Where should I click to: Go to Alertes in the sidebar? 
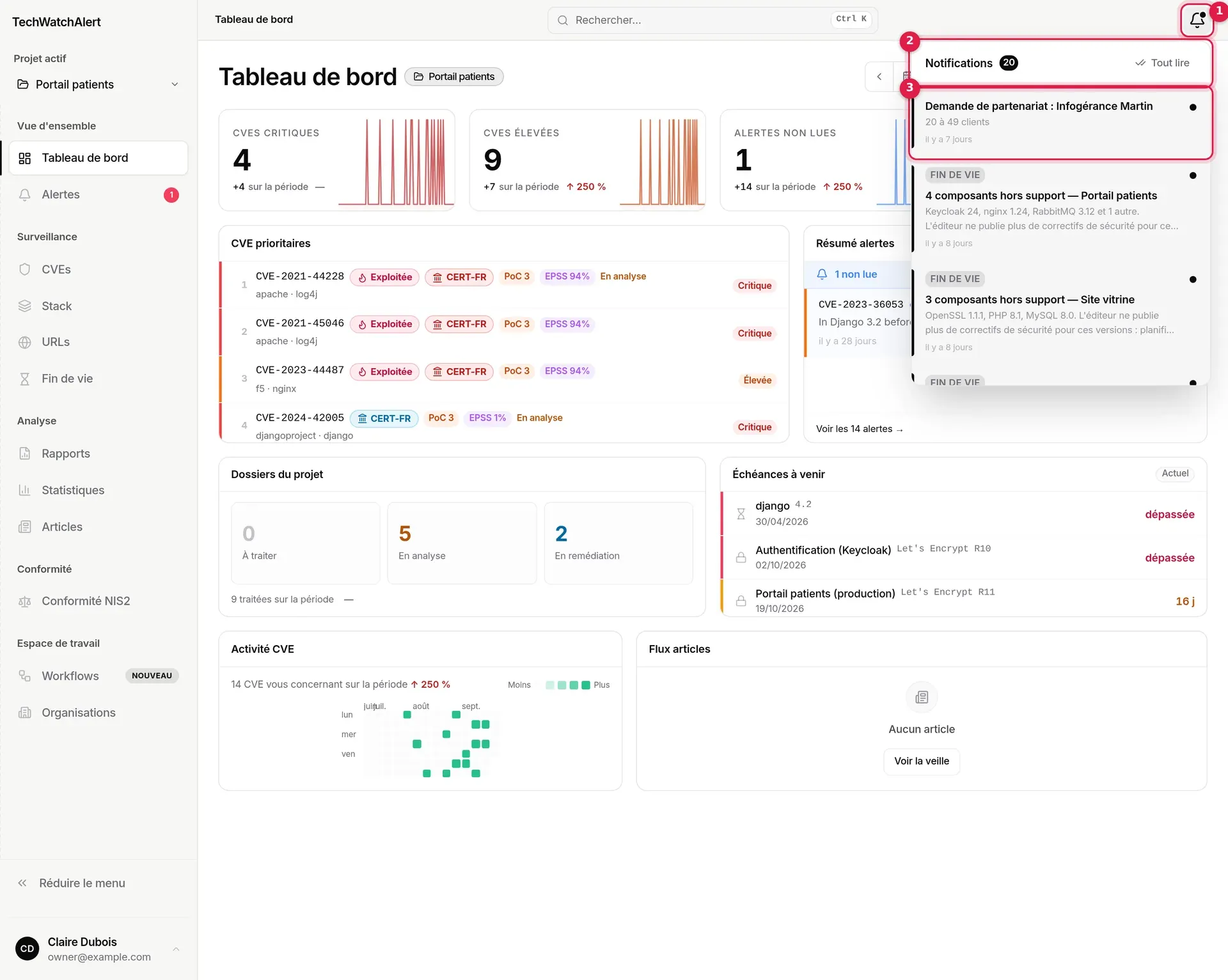click(98, 194)
